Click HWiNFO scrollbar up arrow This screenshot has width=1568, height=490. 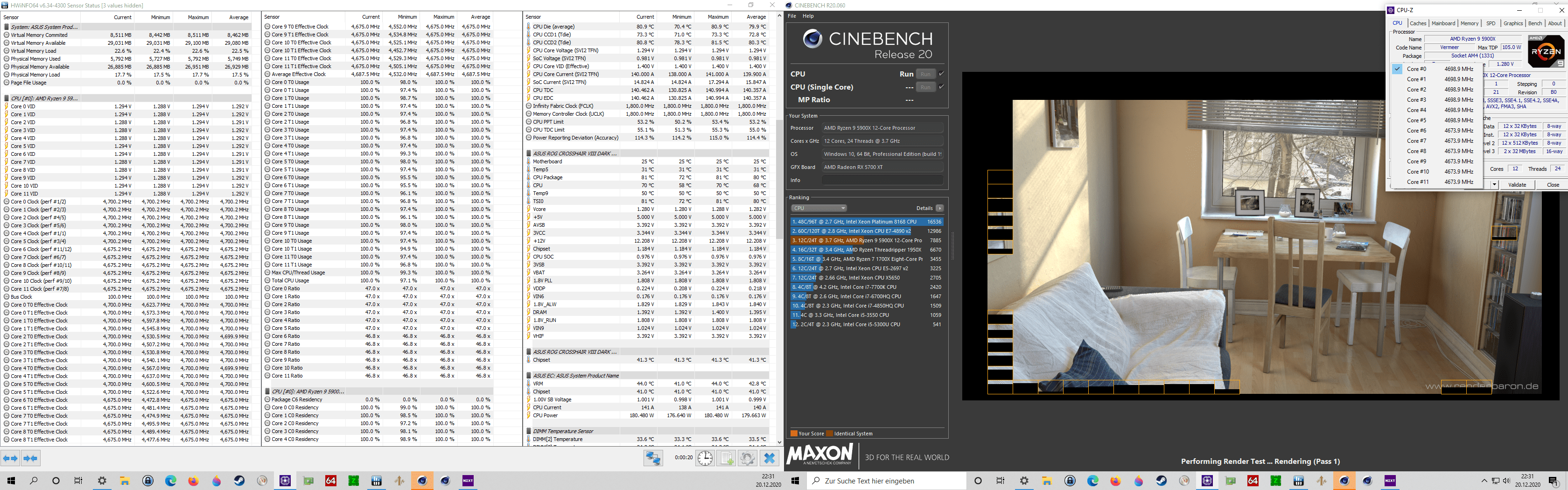(779, 16)
